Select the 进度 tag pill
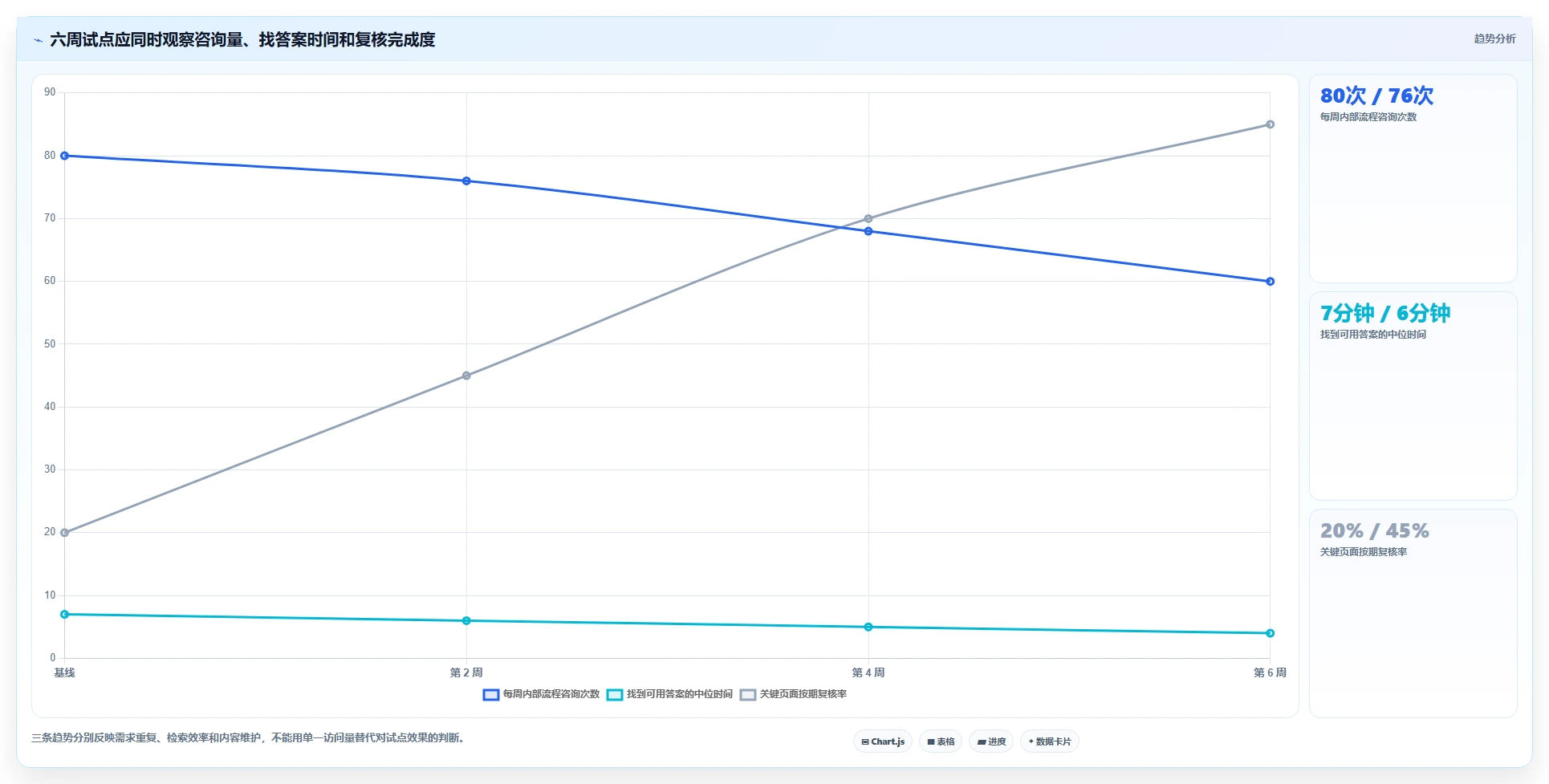Viewport: 1549px width, 784px height. coord(991,741)
